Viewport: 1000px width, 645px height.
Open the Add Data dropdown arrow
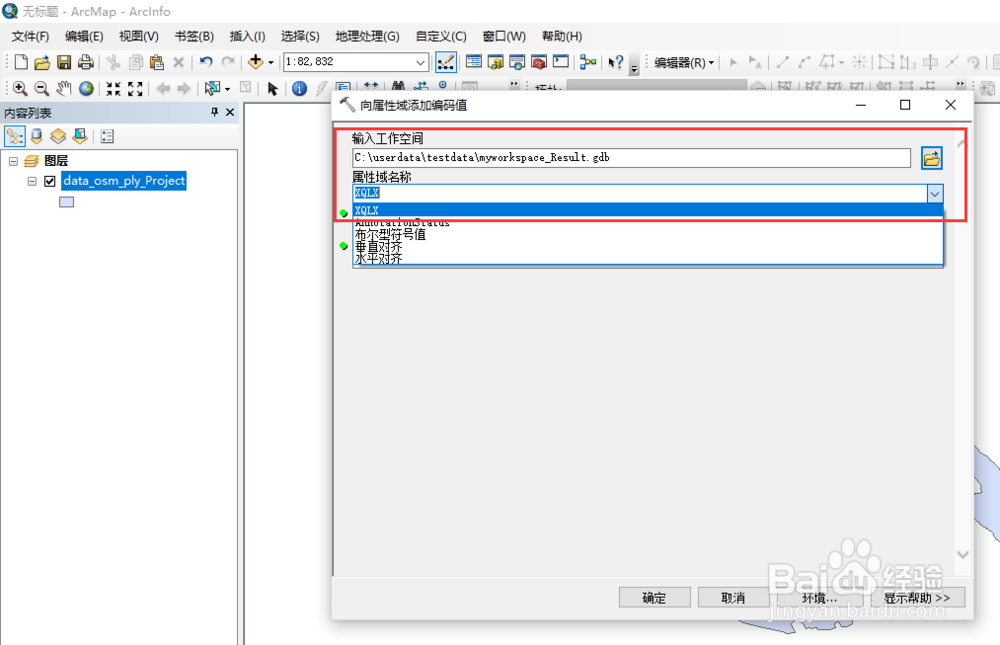(270, 63)
